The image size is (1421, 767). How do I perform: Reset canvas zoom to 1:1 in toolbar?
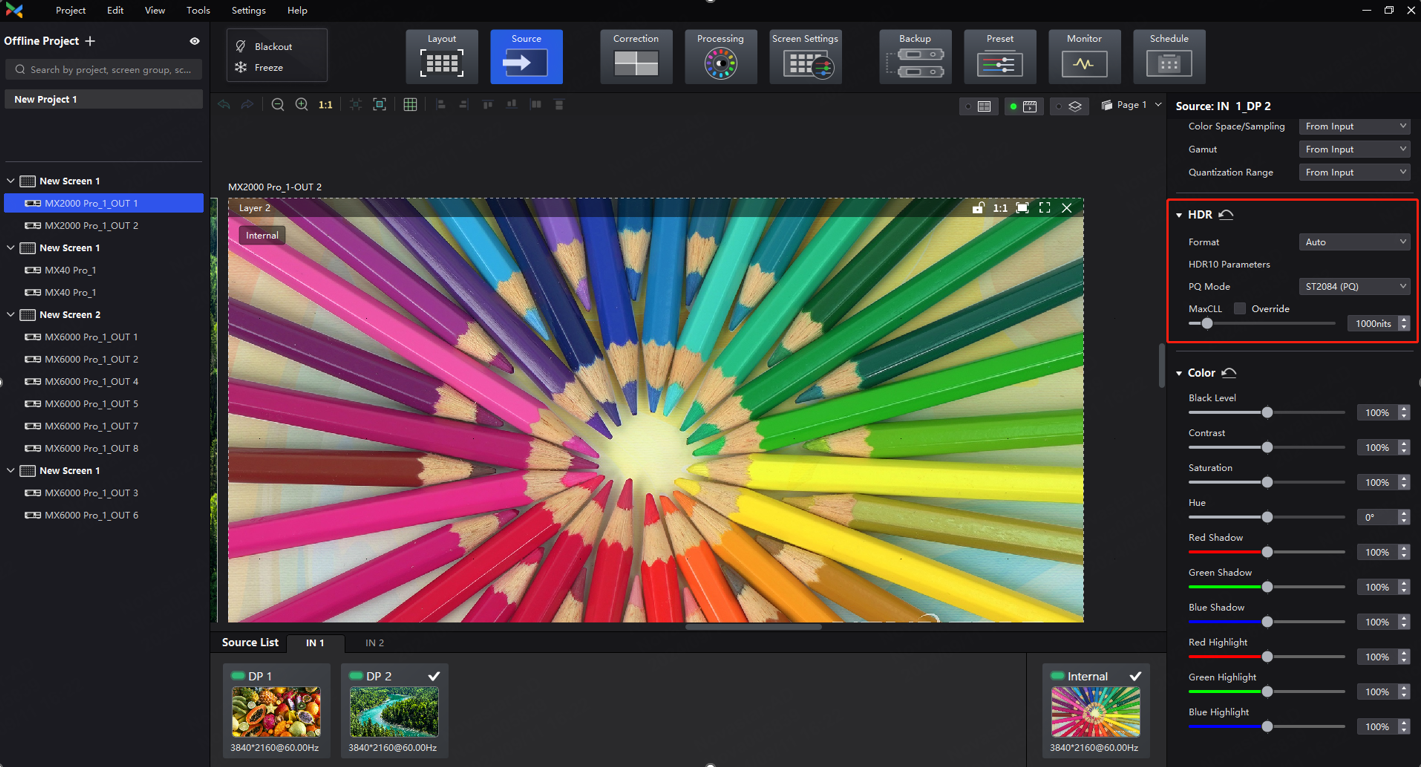click(x=325, y=105)
